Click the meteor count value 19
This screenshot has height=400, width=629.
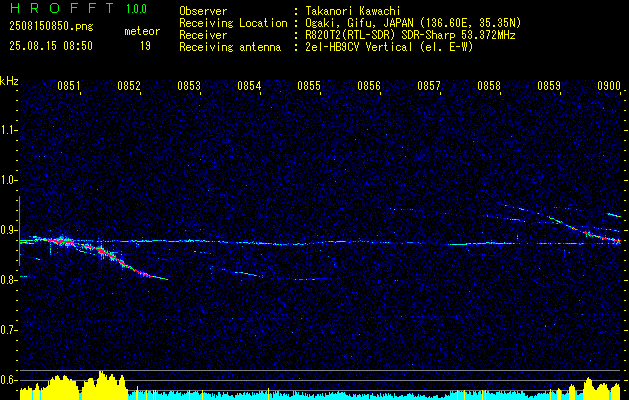point(145,46)
